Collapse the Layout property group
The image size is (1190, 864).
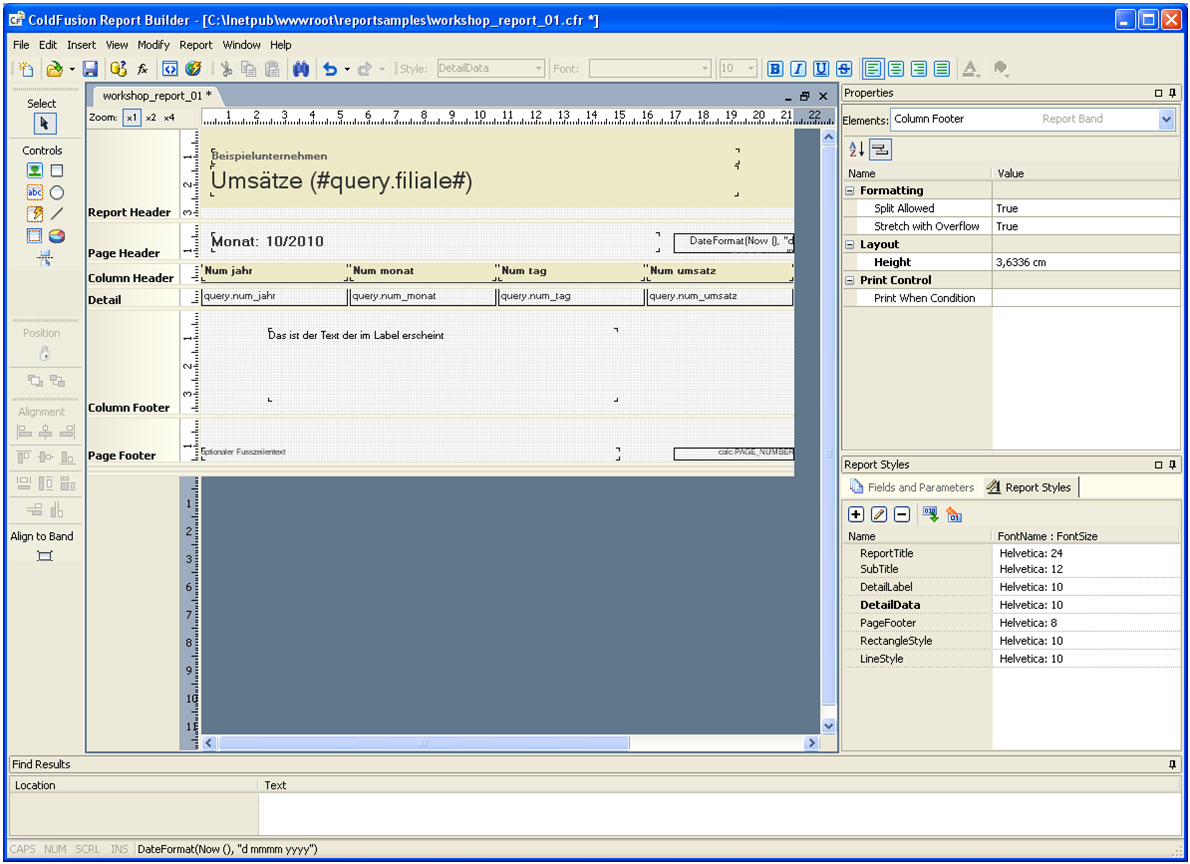tap(850, 244)
